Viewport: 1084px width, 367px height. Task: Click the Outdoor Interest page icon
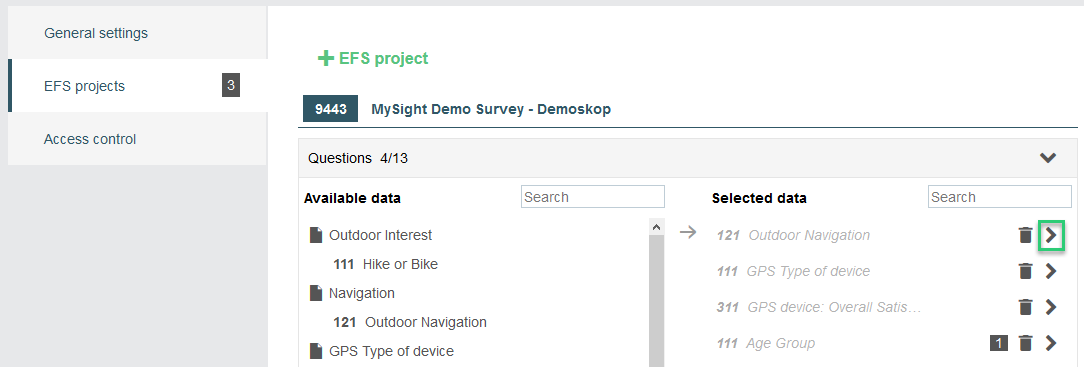tap(316, 235)
